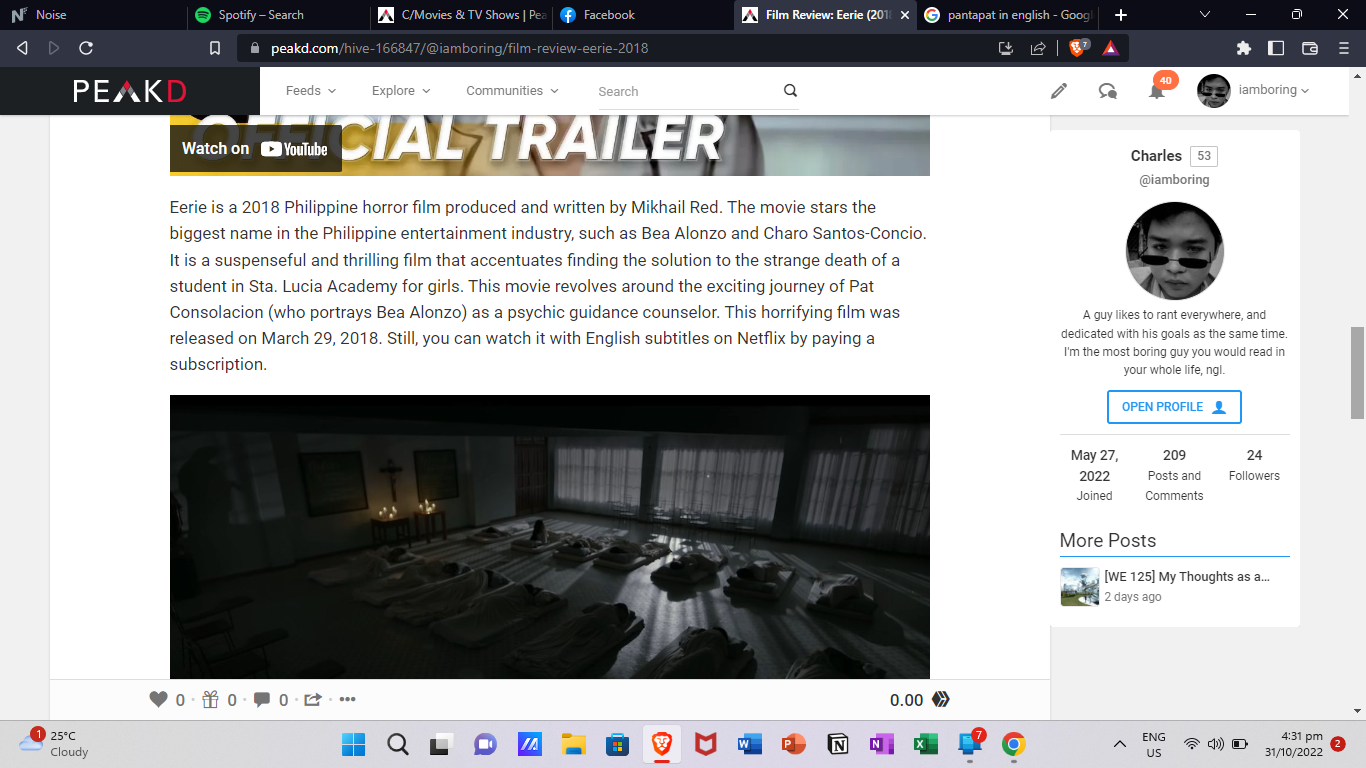Viewport: 1366px width, 768px height.
Task: Click the reblog share arrow icon
Action: 313,700
